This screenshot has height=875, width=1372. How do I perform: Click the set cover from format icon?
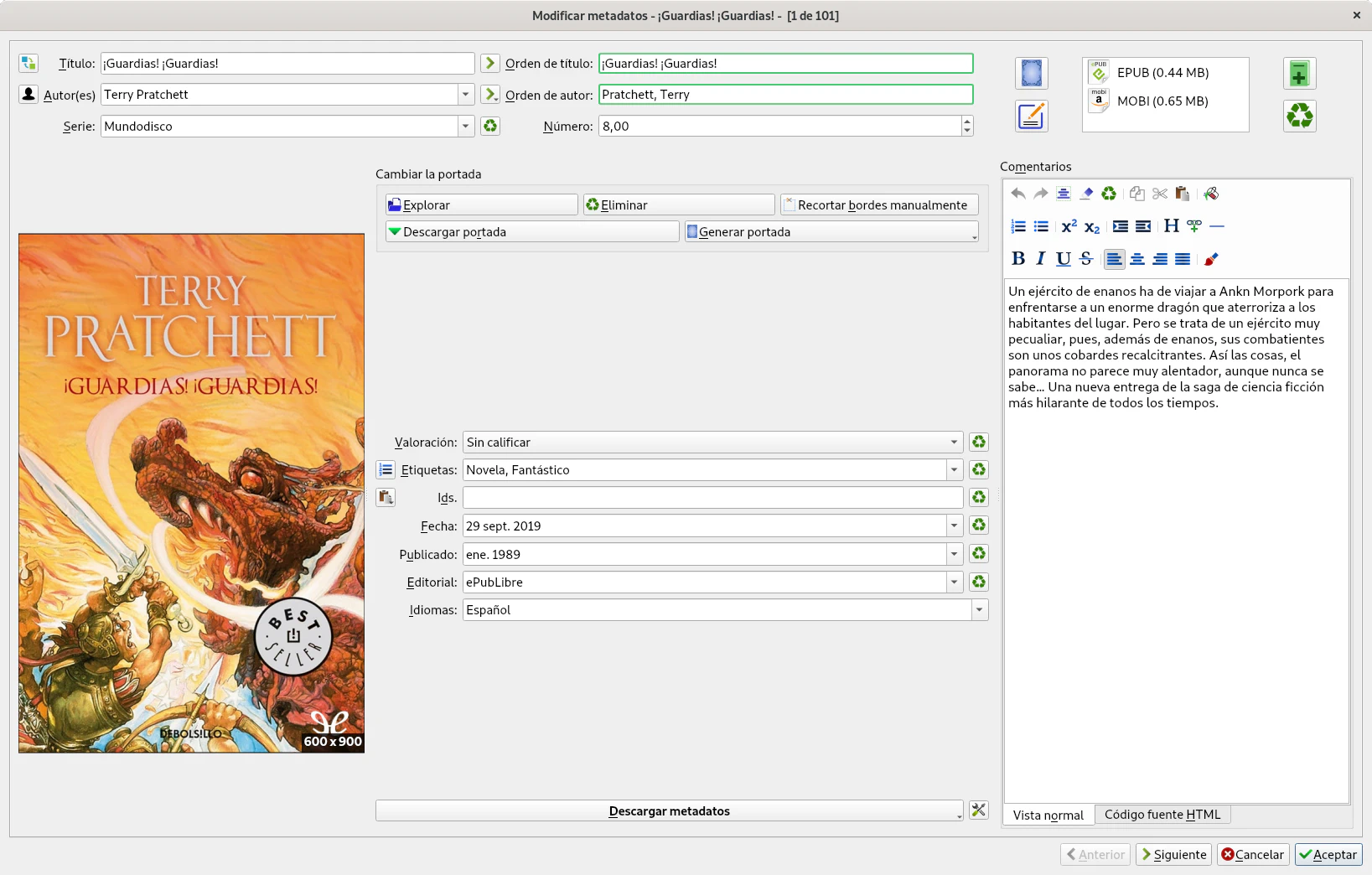tap(1031, 74)
